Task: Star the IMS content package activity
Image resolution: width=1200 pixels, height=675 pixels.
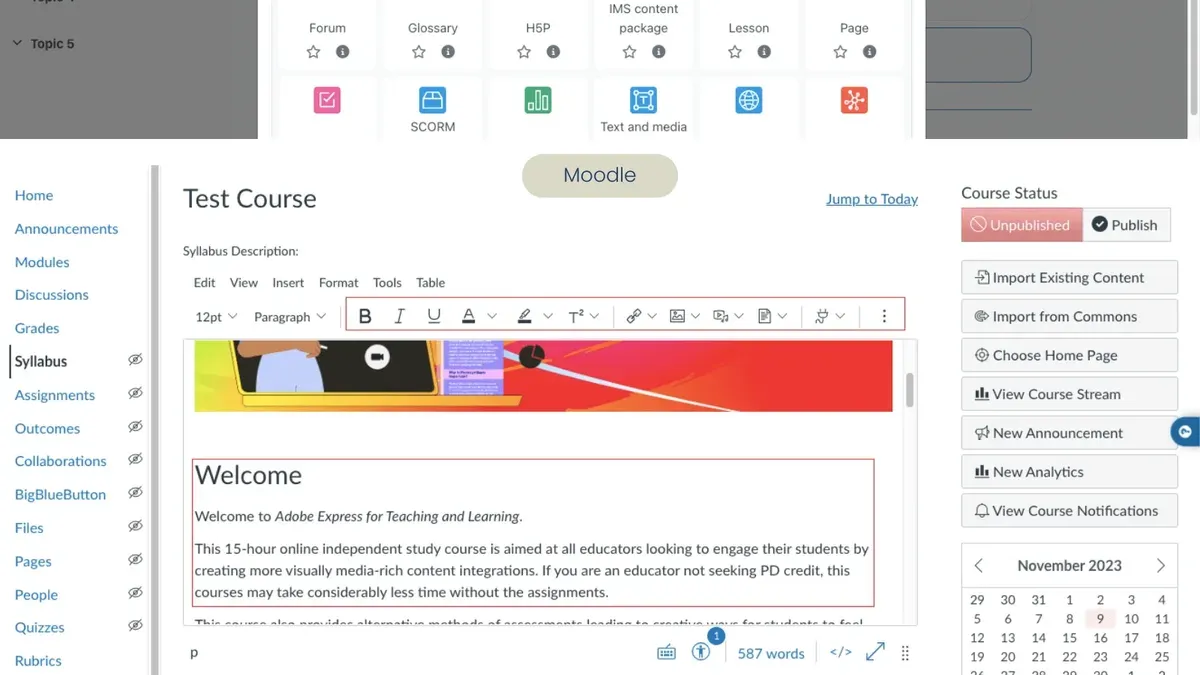Action: click(629, 52)
